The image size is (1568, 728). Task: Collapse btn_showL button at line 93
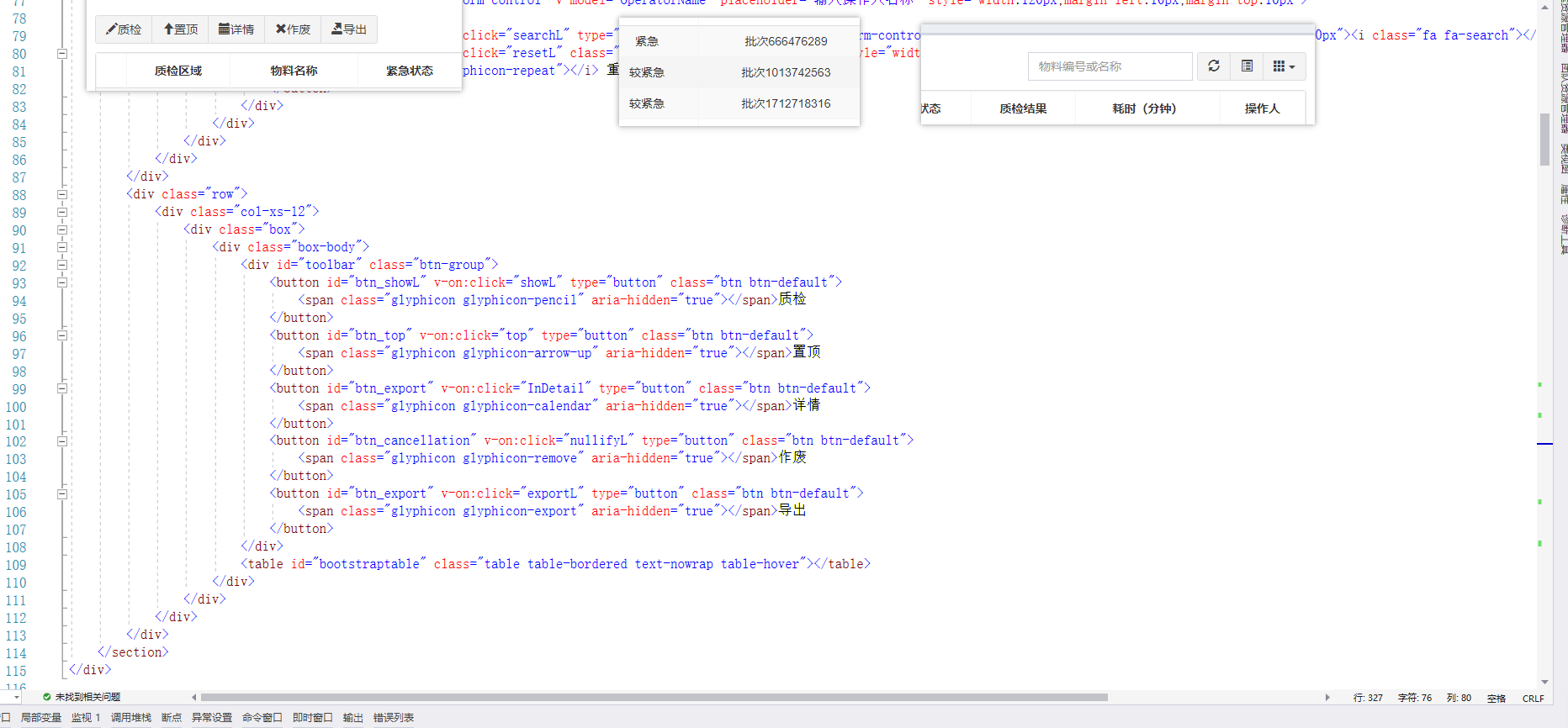tap(62, 282)
